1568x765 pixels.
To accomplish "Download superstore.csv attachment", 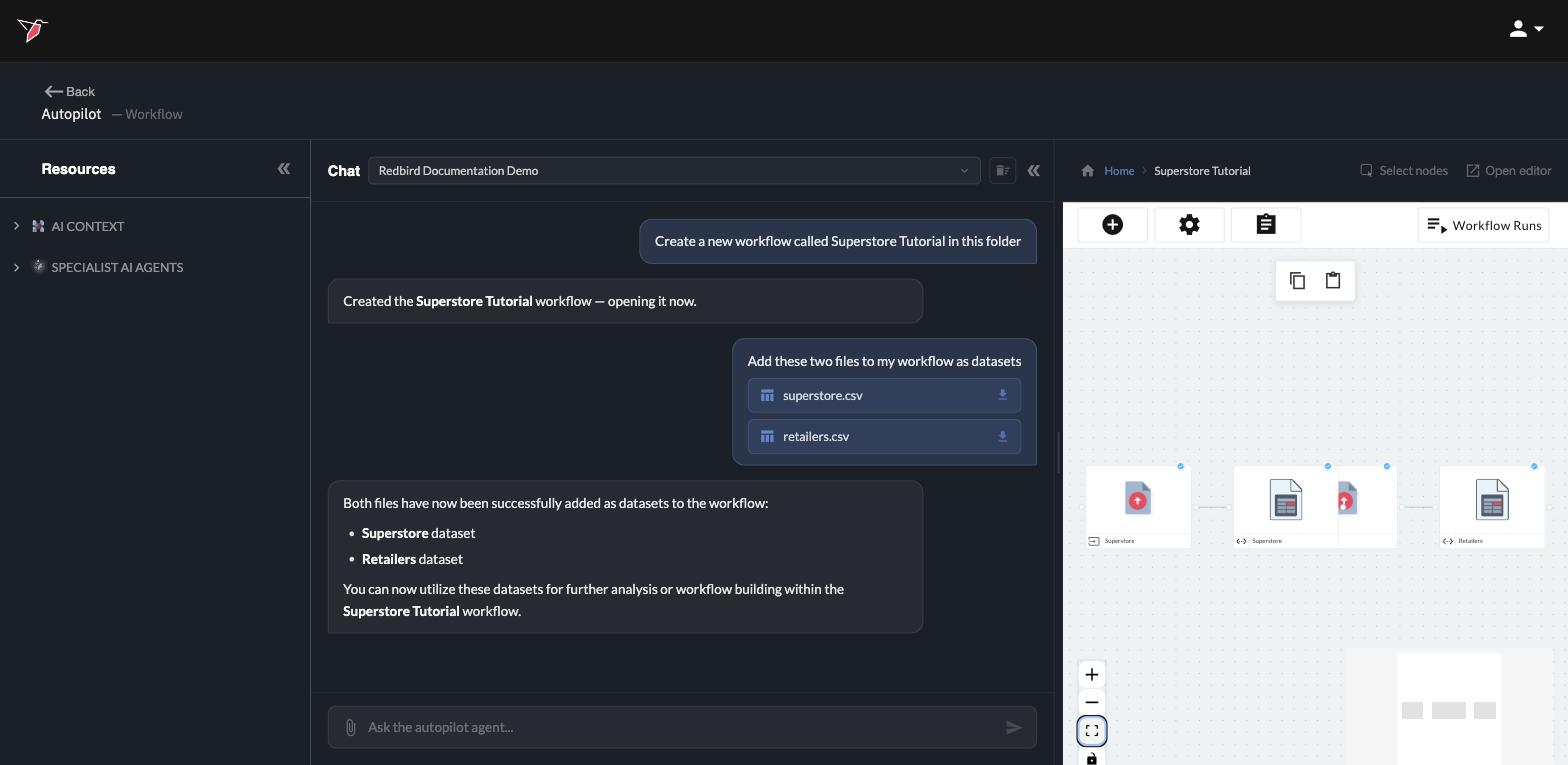I will (x=1002, y=395).
